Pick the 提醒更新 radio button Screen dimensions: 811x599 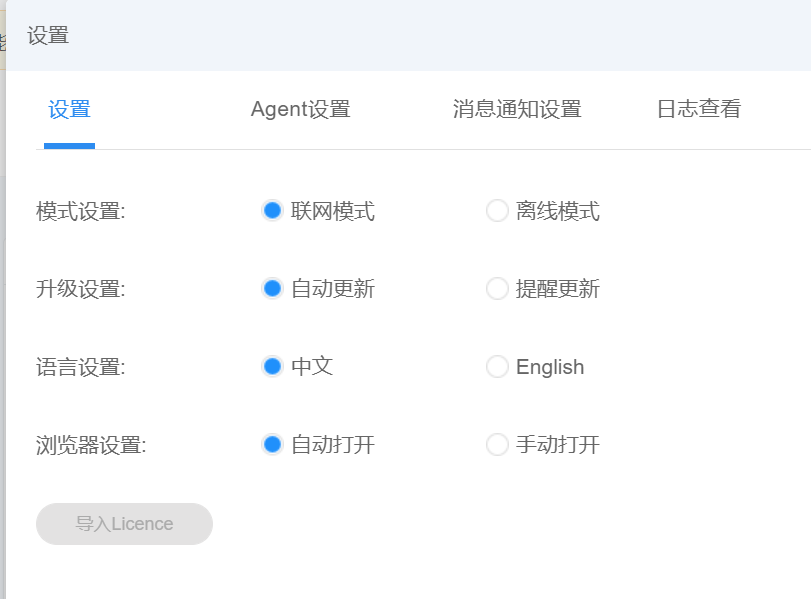tap(497, 289)
